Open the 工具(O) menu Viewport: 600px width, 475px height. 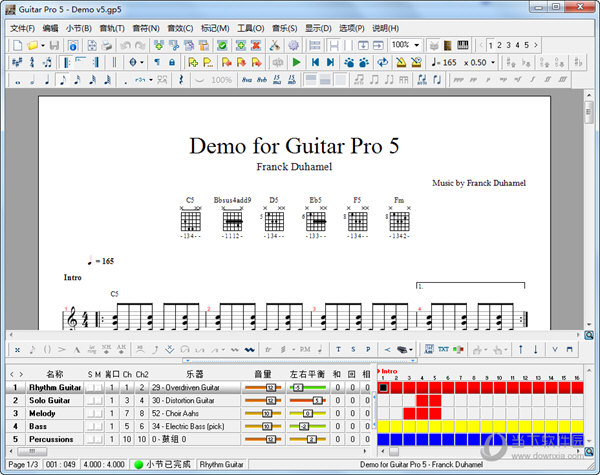point(250,28)
